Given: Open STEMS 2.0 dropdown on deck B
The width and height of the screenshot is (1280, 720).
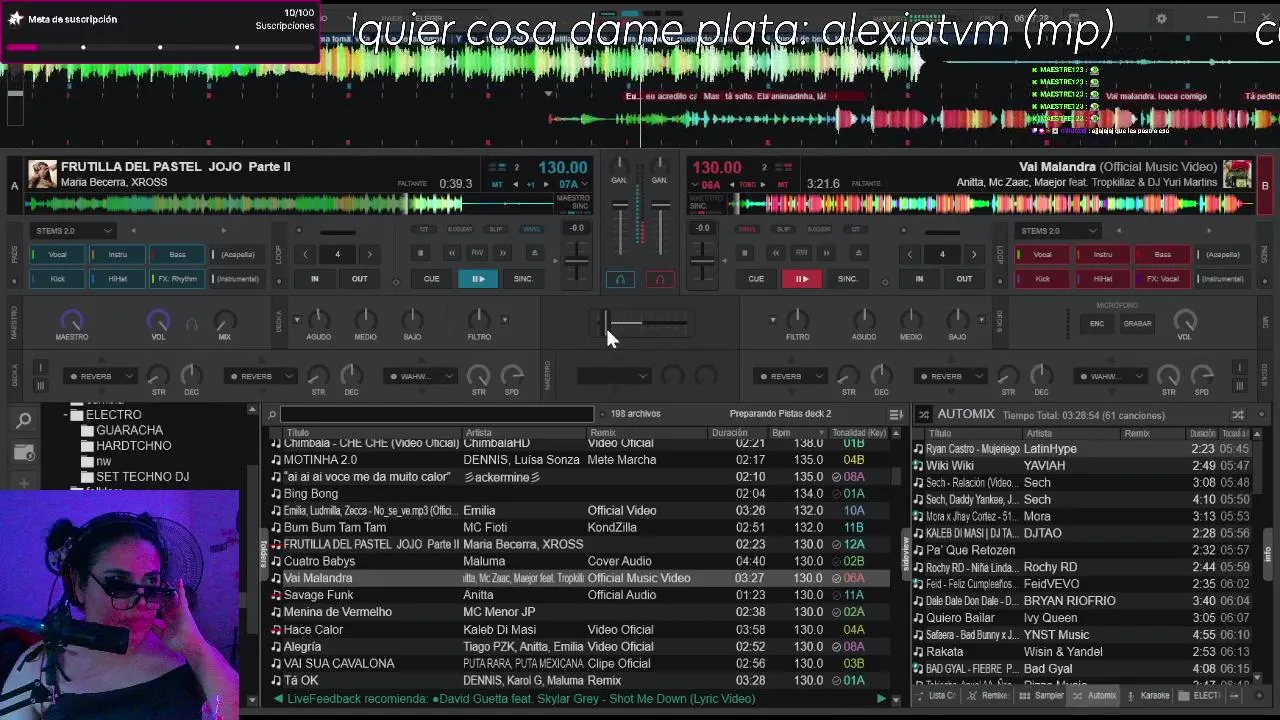Looking at the screenshot, I should coord(1058,231).
